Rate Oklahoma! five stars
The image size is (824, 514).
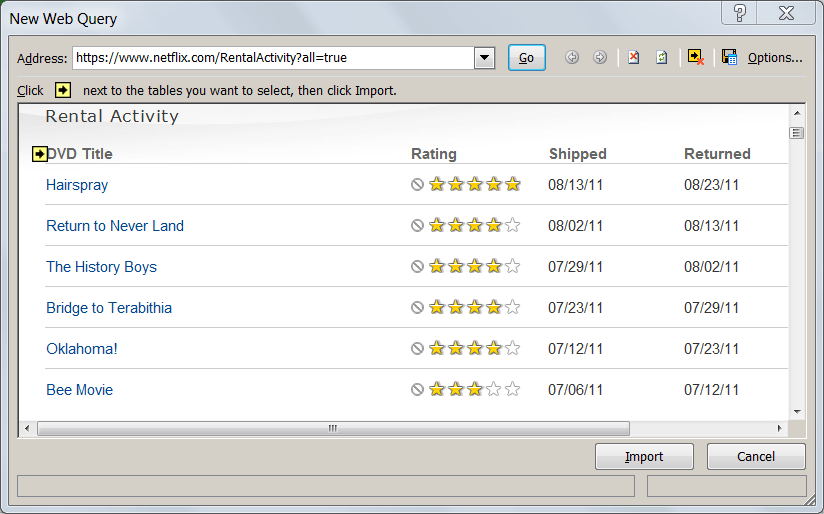coord(512,348)
